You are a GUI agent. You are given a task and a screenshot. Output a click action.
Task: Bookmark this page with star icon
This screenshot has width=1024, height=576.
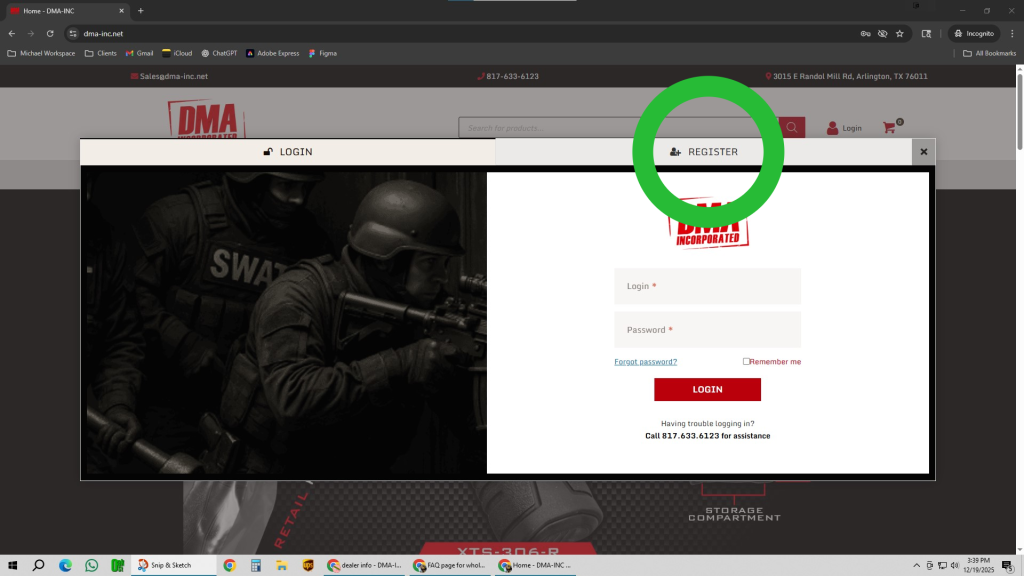coord(899,33)
